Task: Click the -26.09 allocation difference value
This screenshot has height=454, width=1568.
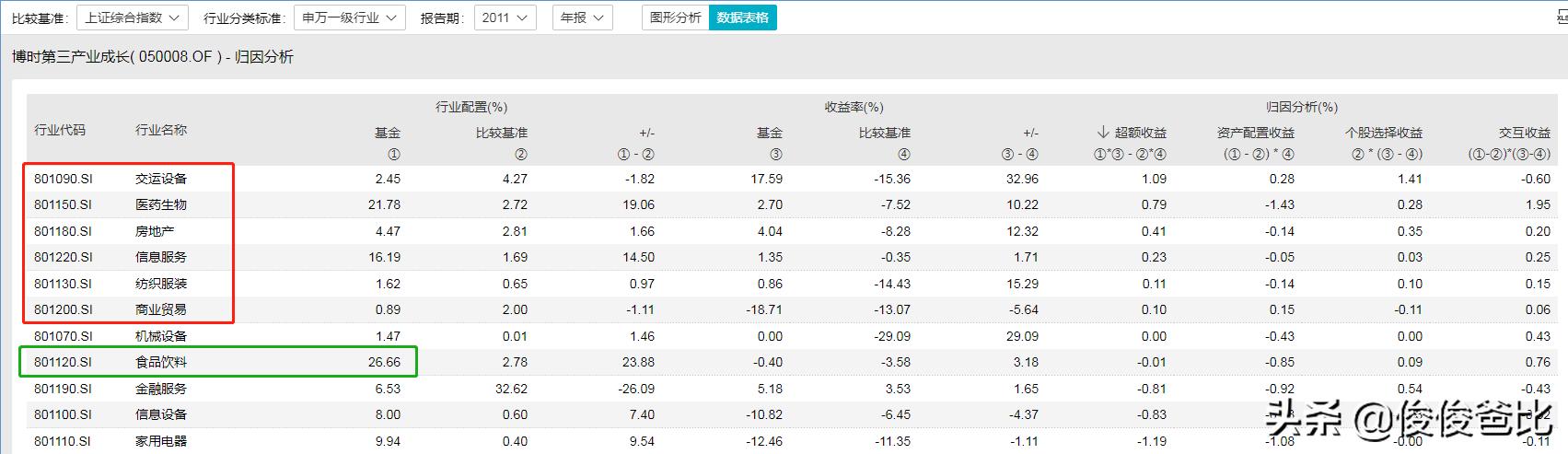Action: (x=636, y=389)
